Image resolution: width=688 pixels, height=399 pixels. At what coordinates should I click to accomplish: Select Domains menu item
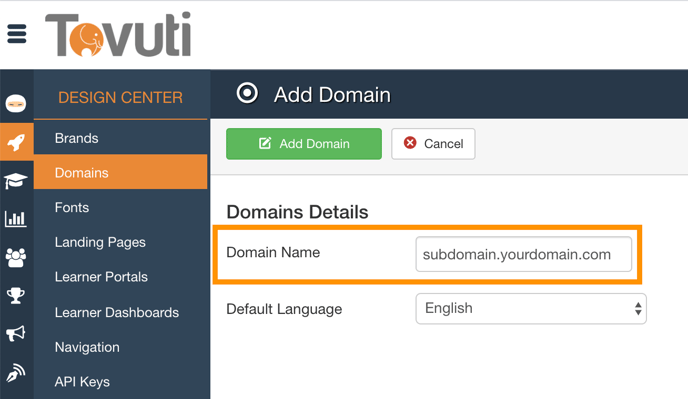click(x=120, y=172)
